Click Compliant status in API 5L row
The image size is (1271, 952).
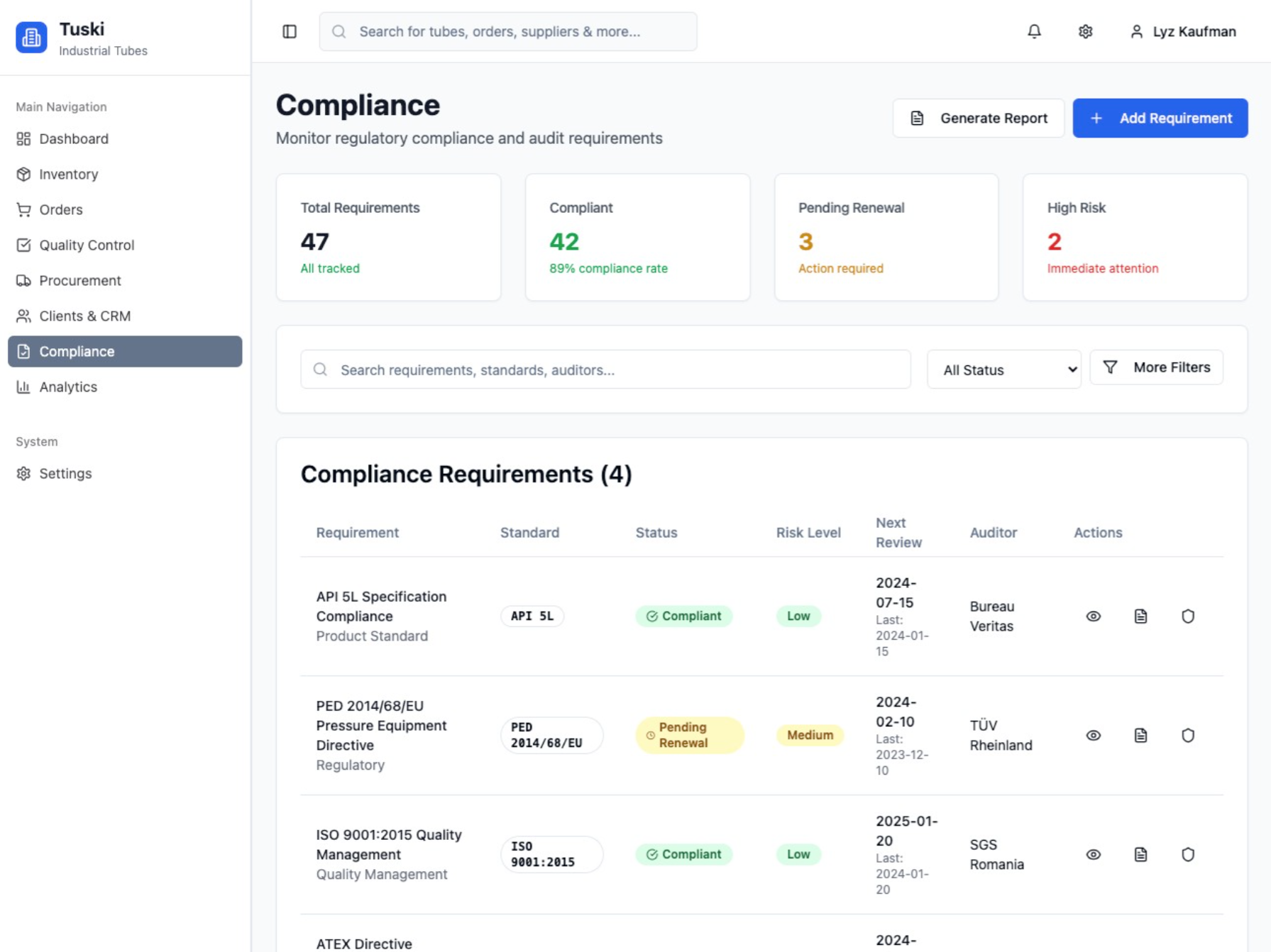tap(683, 616)
